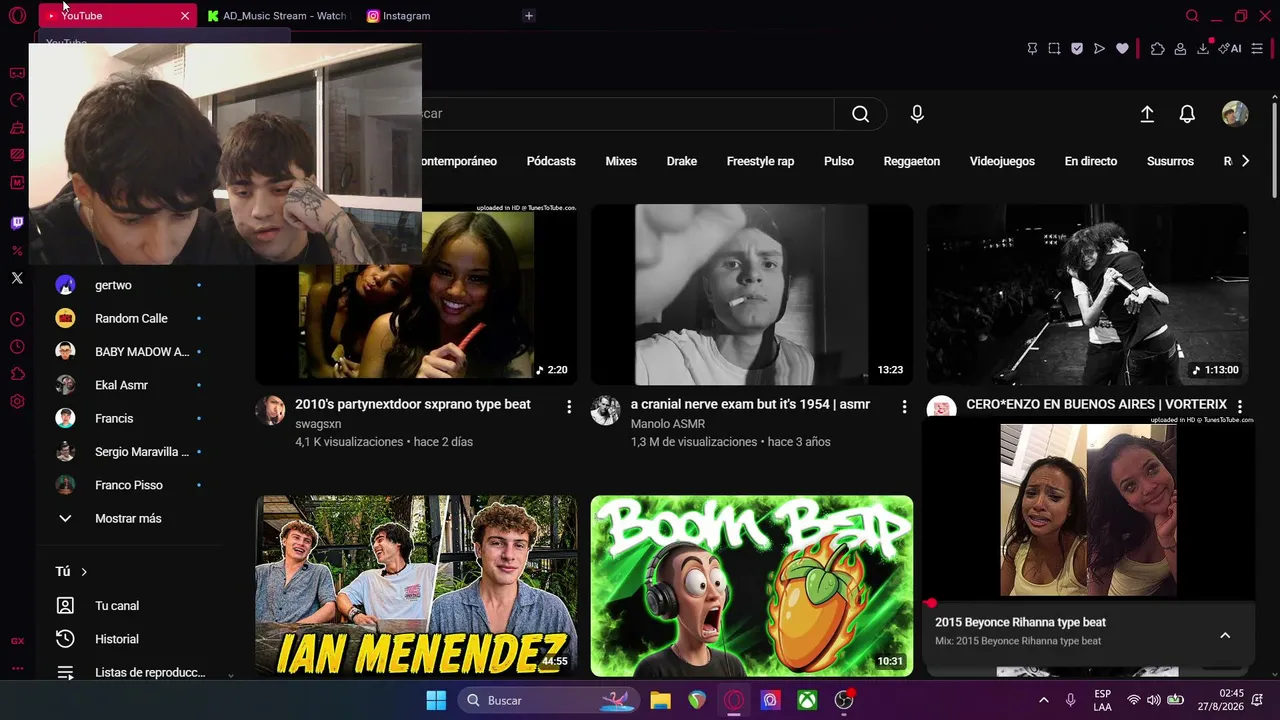Click the YouTube search magnifier button

pyautogui.click(x=860, y=114)
